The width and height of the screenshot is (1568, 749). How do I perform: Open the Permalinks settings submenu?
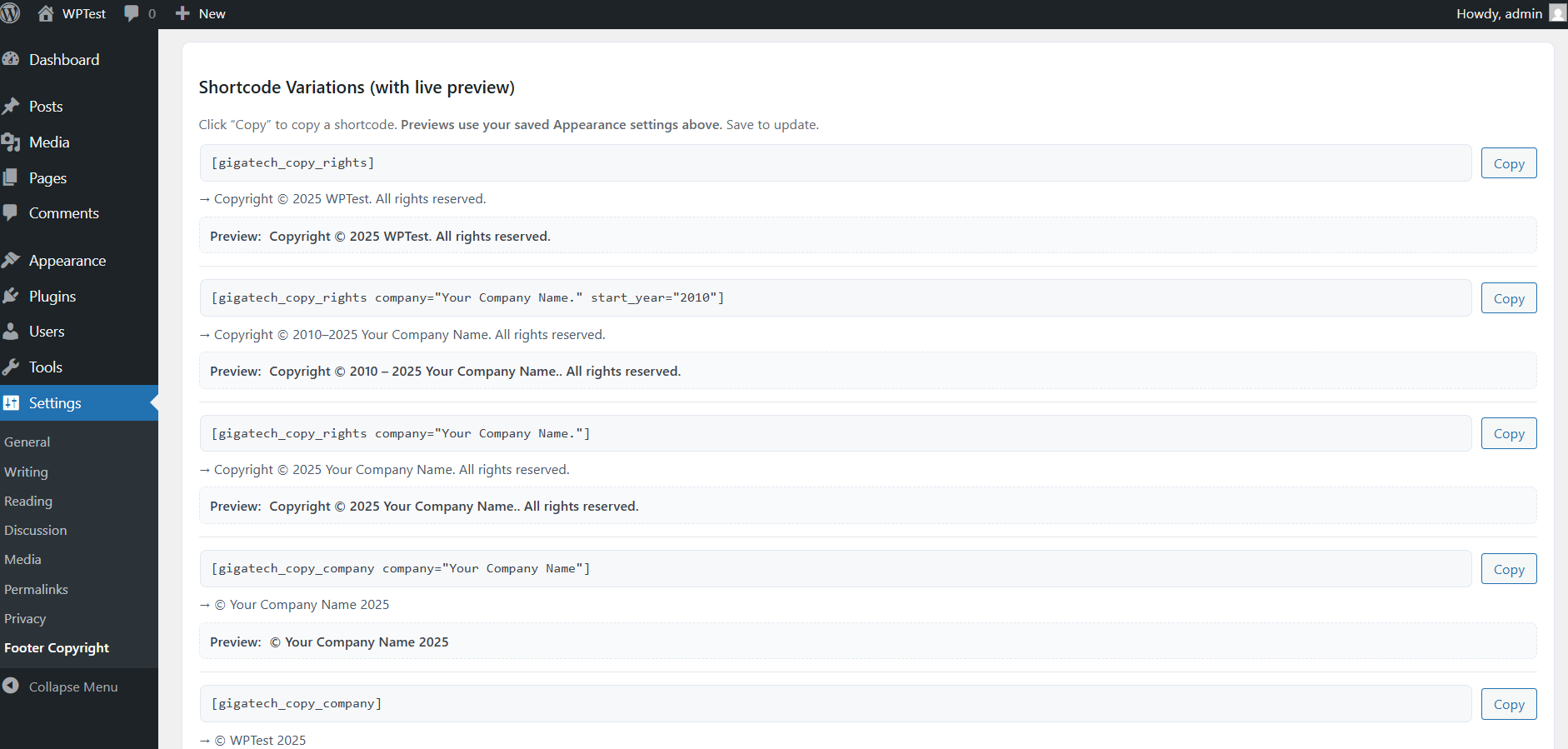[36, 589]
